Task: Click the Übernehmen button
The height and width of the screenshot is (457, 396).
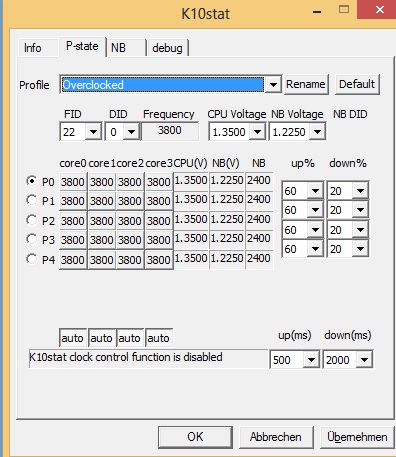Action: coord(357,437)
